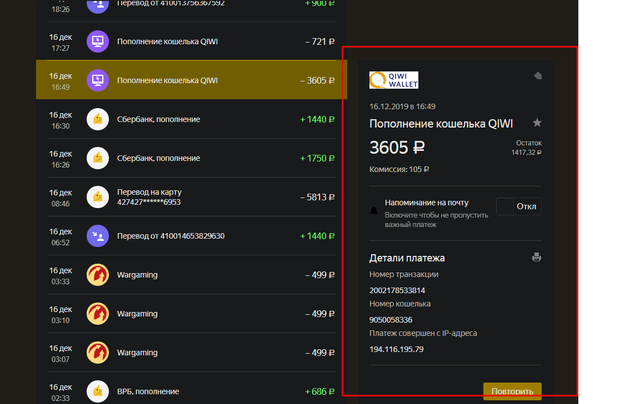Open Перевод от 410014653829630 entry
Screen dimensions: 640x404
click(x=191, y=236)
